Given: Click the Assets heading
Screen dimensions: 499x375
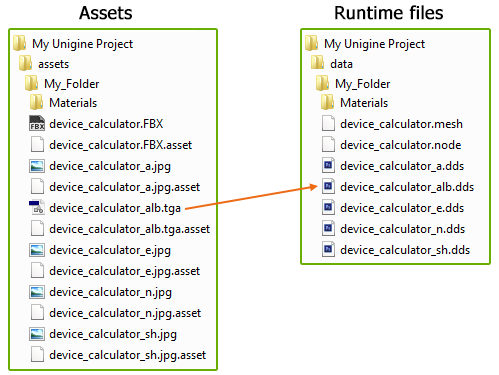Looking at the screenshot, I should (106, 13).
